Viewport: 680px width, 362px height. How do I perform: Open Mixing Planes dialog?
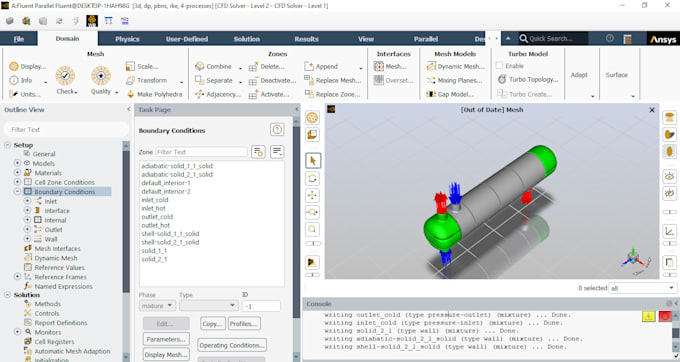click(x=454, y=80)
